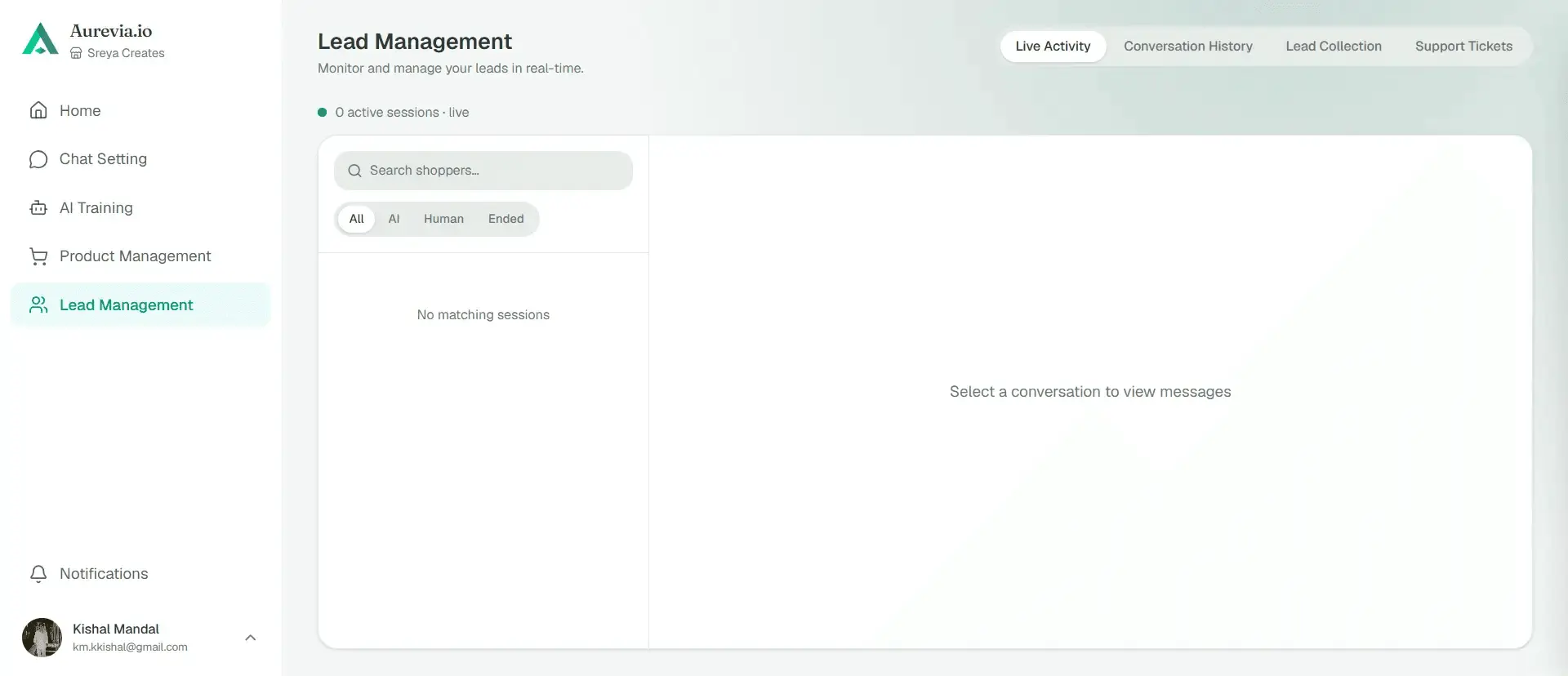The width and height of the screenshot is (1568, 676).
Task: Click the Lead Management people icon
Action: [38, 305]
